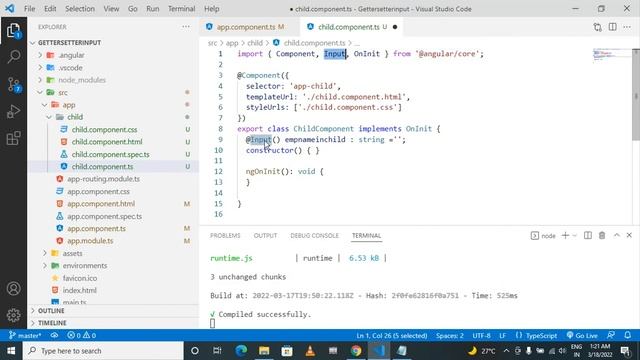
Task: Open the Extensions view
Action: pyautogui.click(x=13, y=138)
